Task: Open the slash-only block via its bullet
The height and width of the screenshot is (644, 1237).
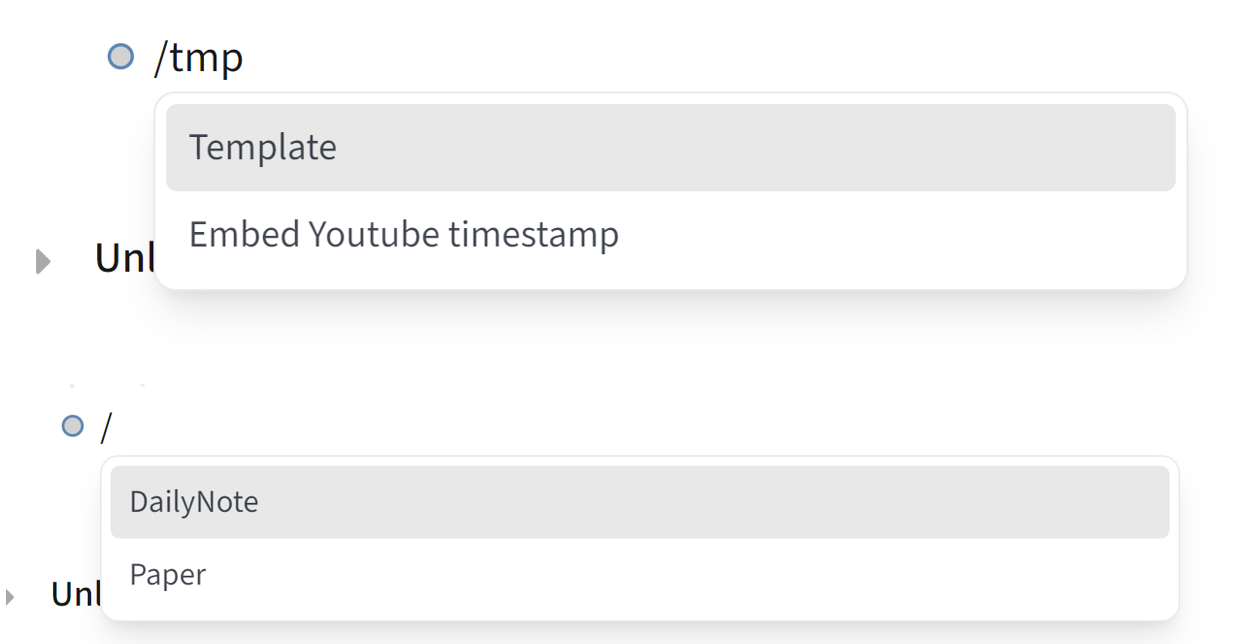Action: coord(73,427)
